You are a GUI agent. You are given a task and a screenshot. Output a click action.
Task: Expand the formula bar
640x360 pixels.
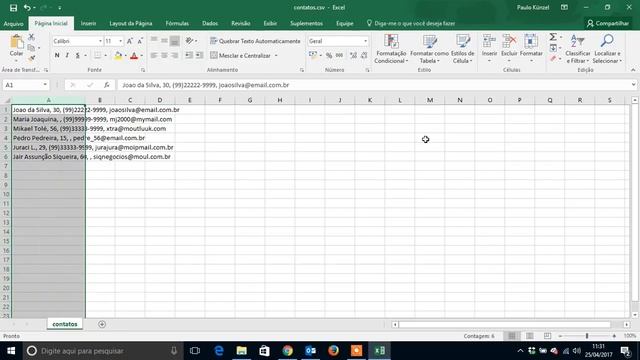click(633, 85)
